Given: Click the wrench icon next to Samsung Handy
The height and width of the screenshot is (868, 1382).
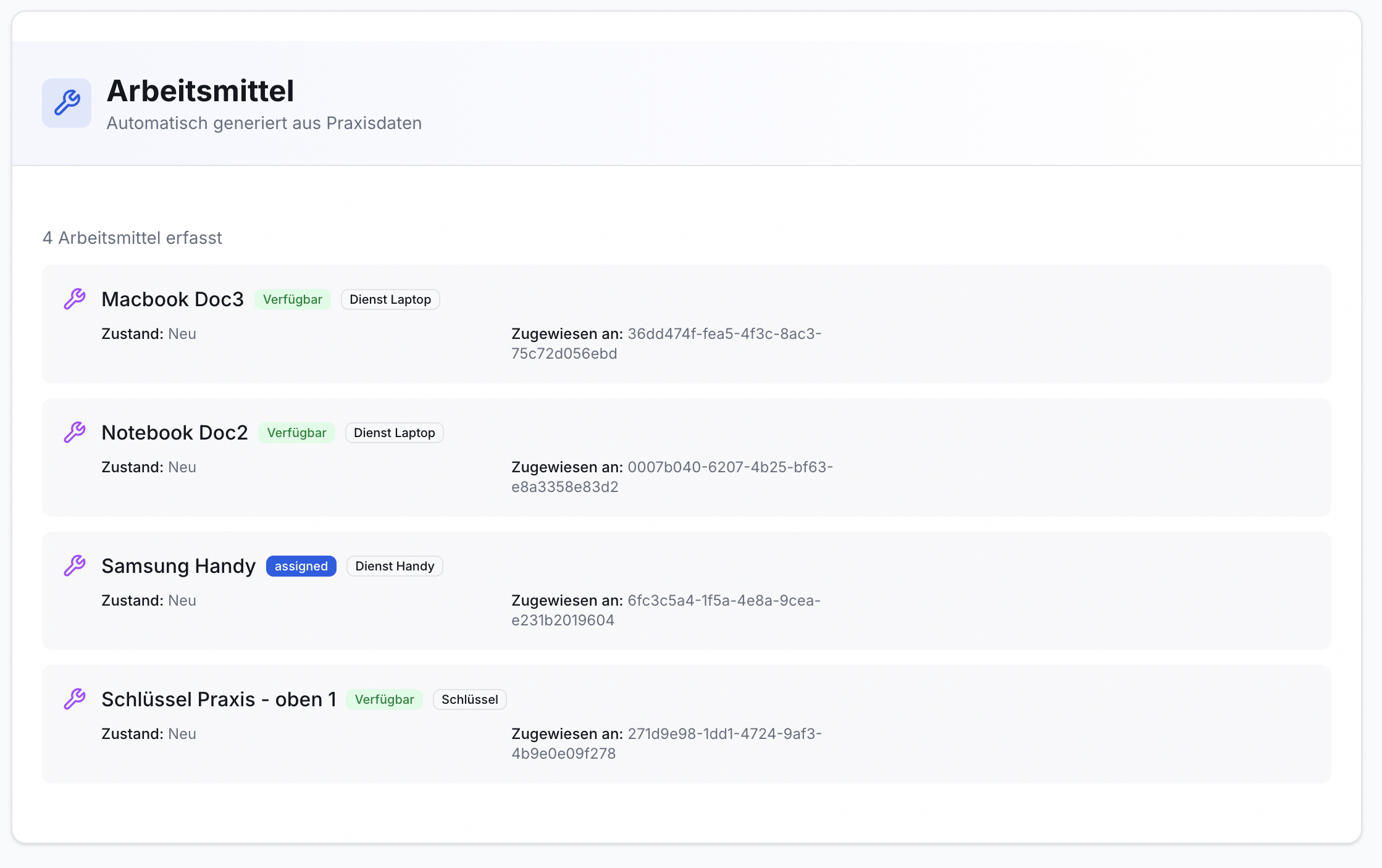Looking at the screenshot, I should (x=75, y=565).
